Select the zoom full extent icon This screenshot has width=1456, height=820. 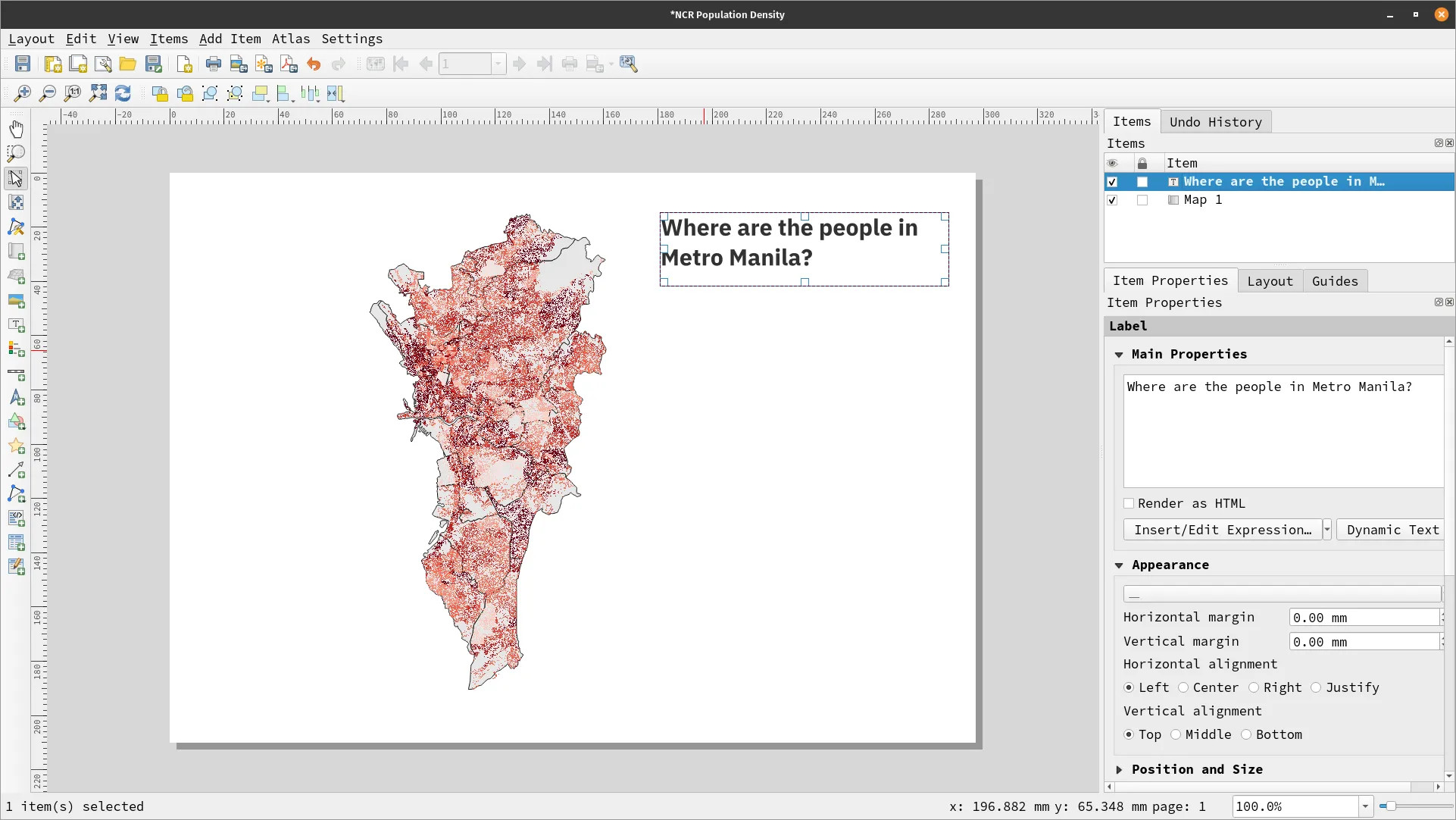tap(98, 93)
